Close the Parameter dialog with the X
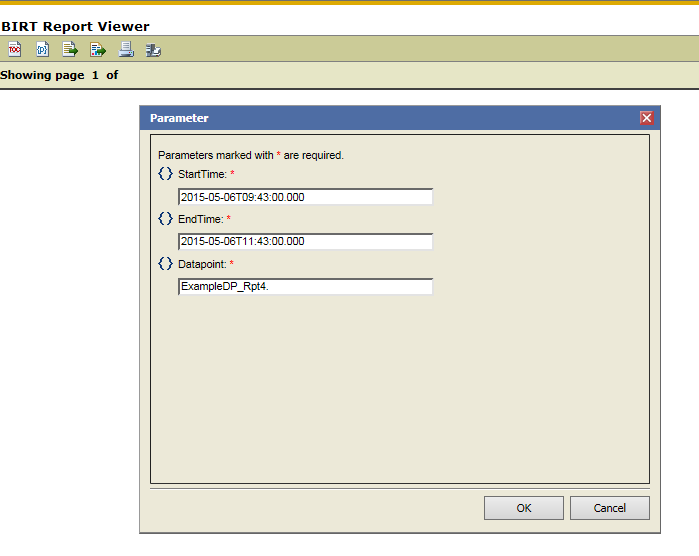This screenshot has height=556, width=699. coord(646,118)
